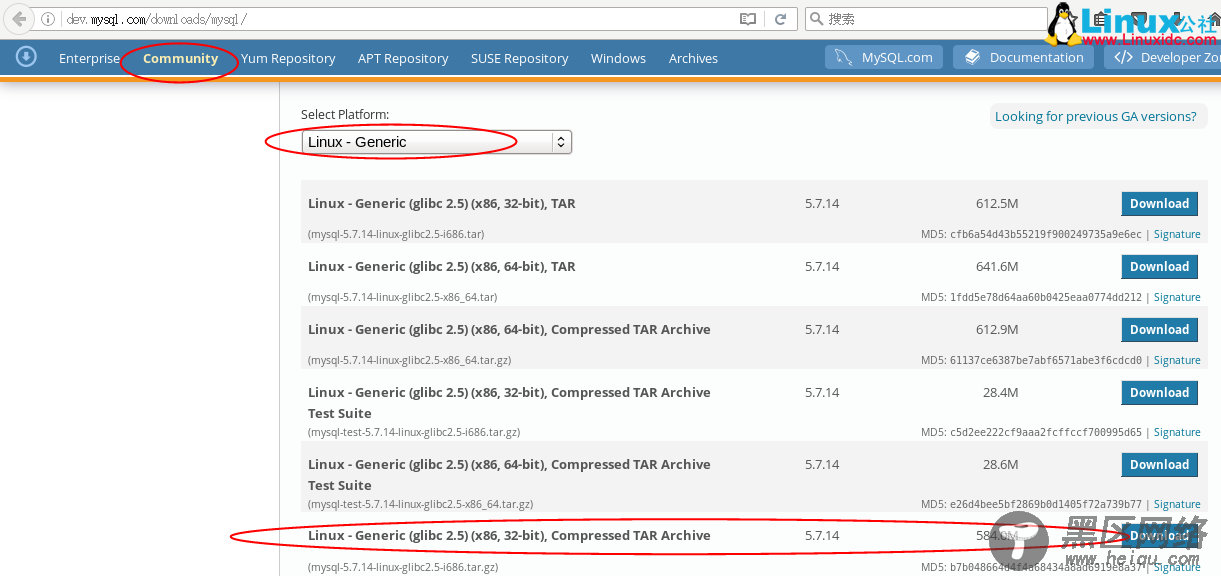
Task: Switch to the Community tab
Action: (x=180, y=58)
